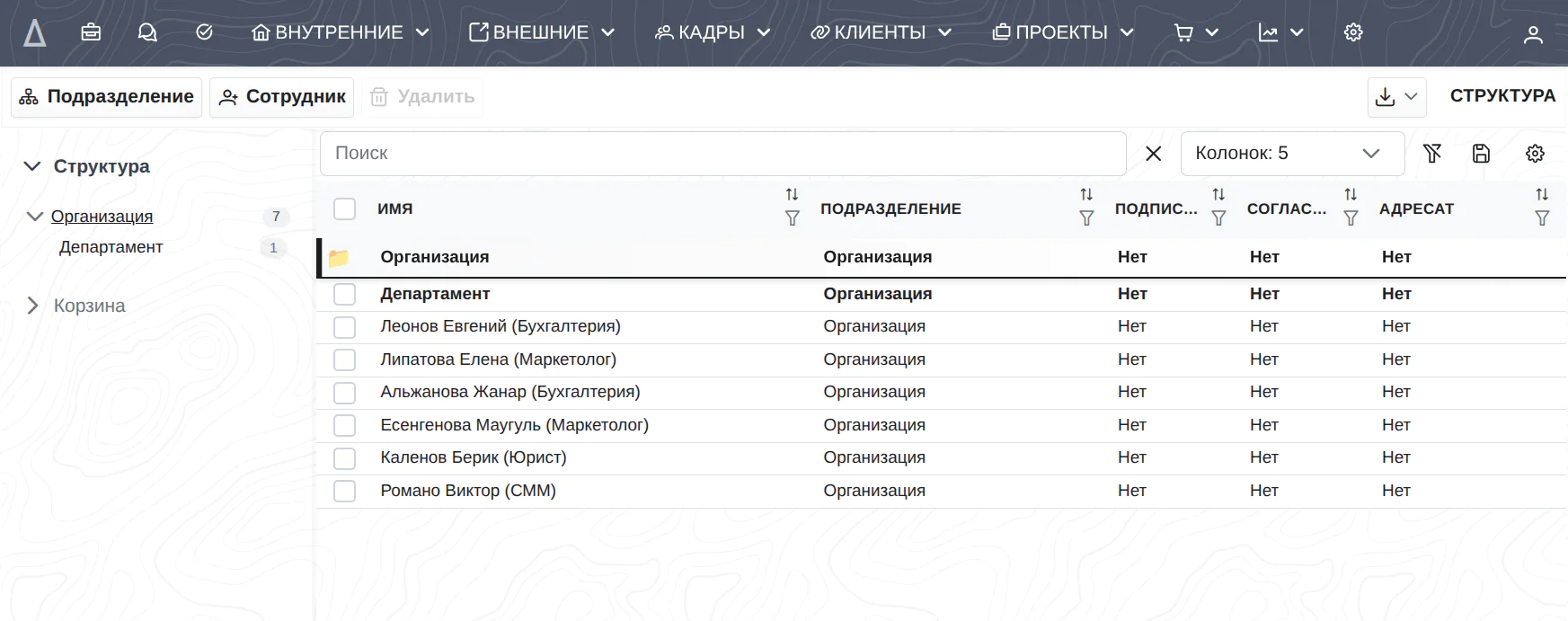Click the Подразделение button
Viewport: 1568px width, 621px height.
107,97
